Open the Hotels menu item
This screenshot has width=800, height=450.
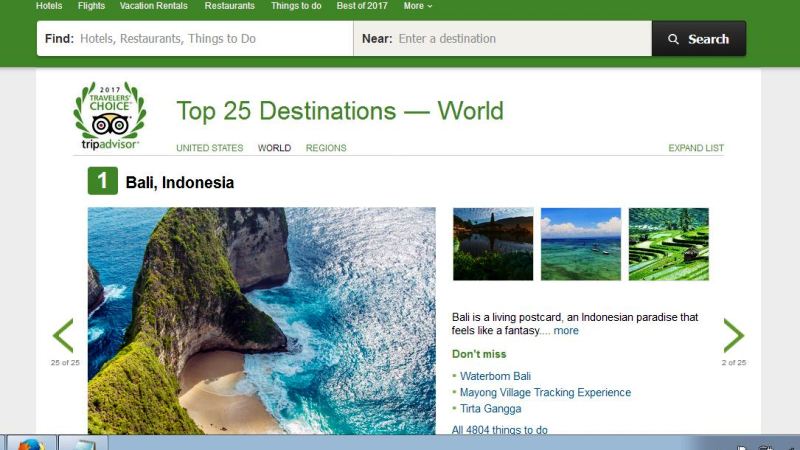click(x=49, y=6)
